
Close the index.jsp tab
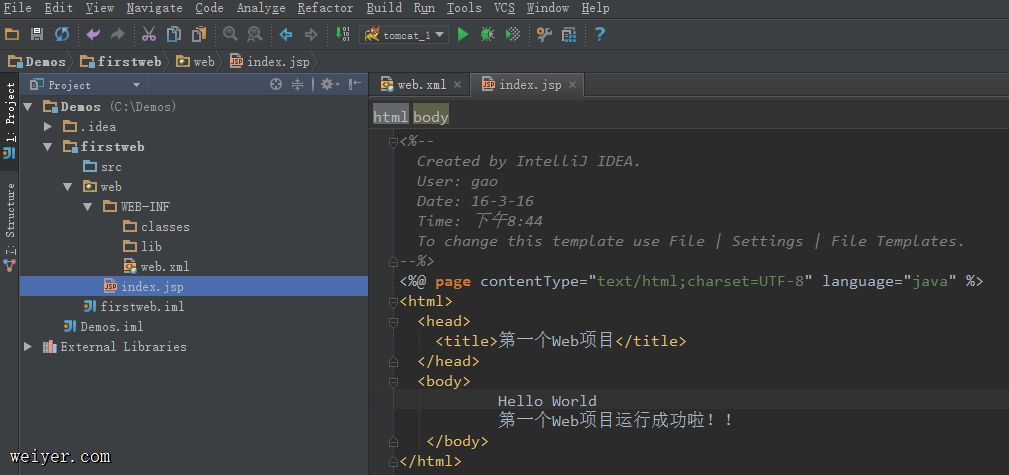(572, 84)
